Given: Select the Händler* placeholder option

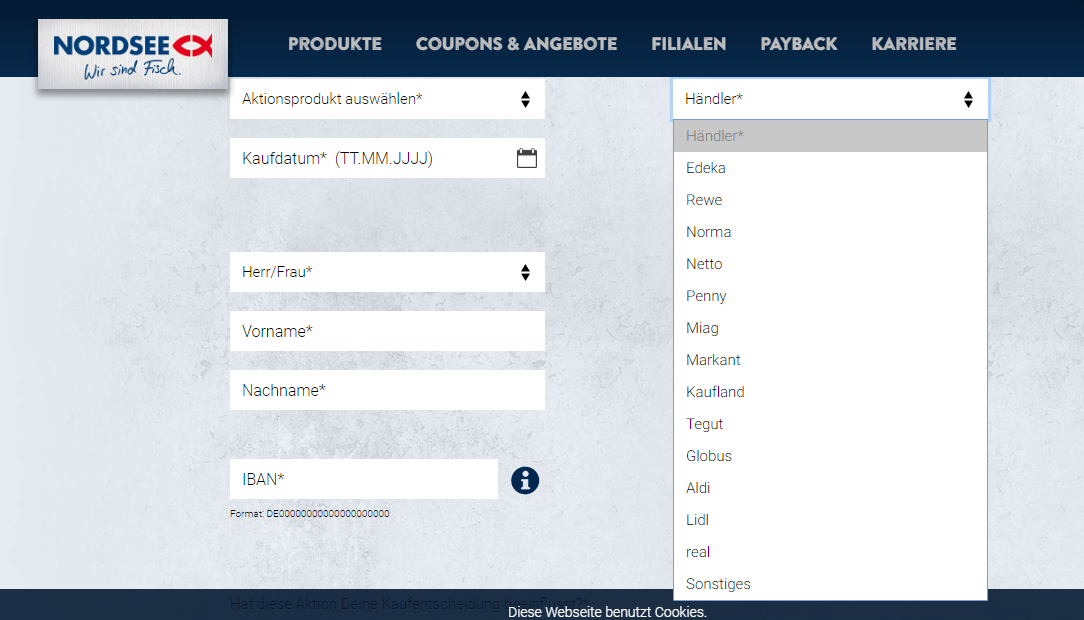Looking at the screenshot, I should point(830,136).
